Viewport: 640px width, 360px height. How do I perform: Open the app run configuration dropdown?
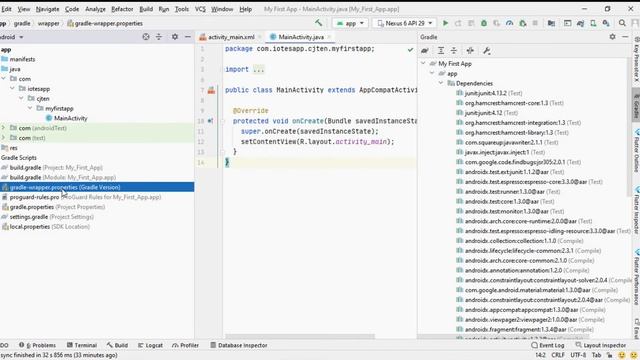(x=350, y=23)
